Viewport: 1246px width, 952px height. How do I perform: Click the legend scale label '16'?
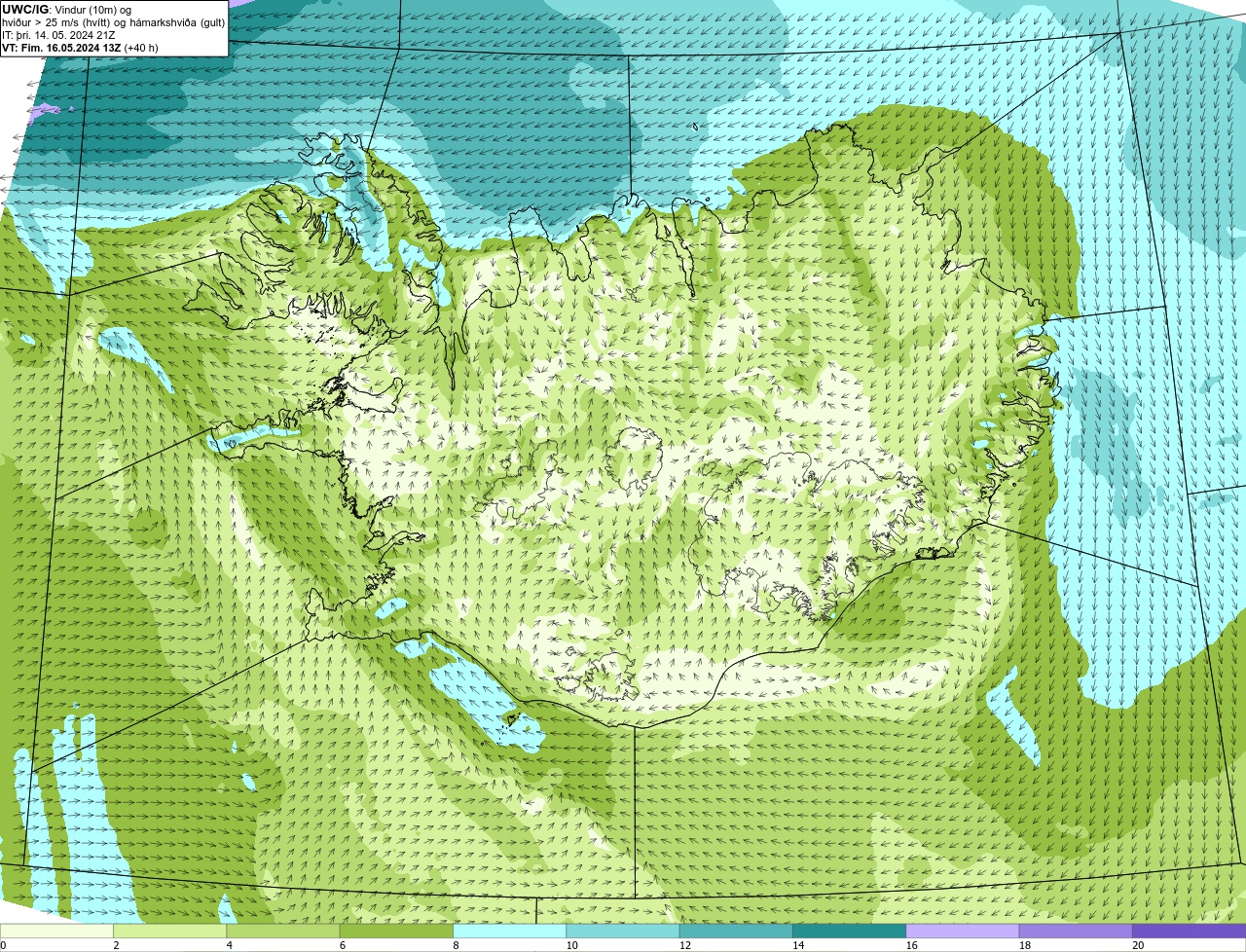pos(912,945)
